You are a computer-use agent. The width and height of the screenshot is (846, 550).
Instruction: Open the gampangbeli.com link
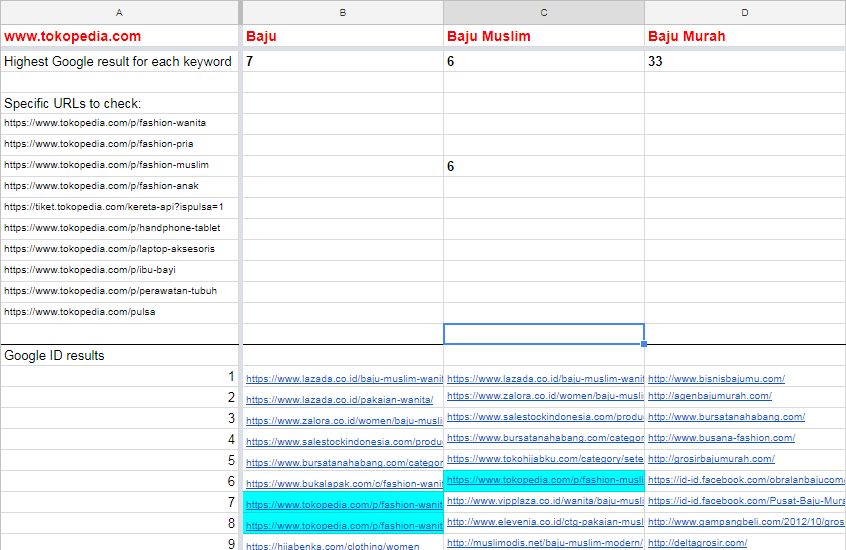tap(747, 522)
